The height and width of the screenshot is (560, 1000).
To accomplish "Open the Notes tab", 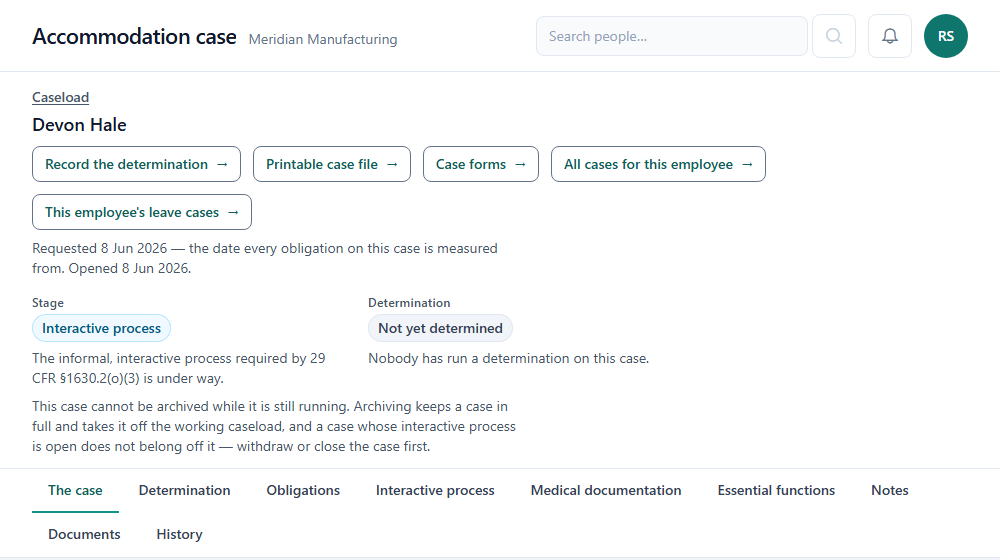I will 890,490.
